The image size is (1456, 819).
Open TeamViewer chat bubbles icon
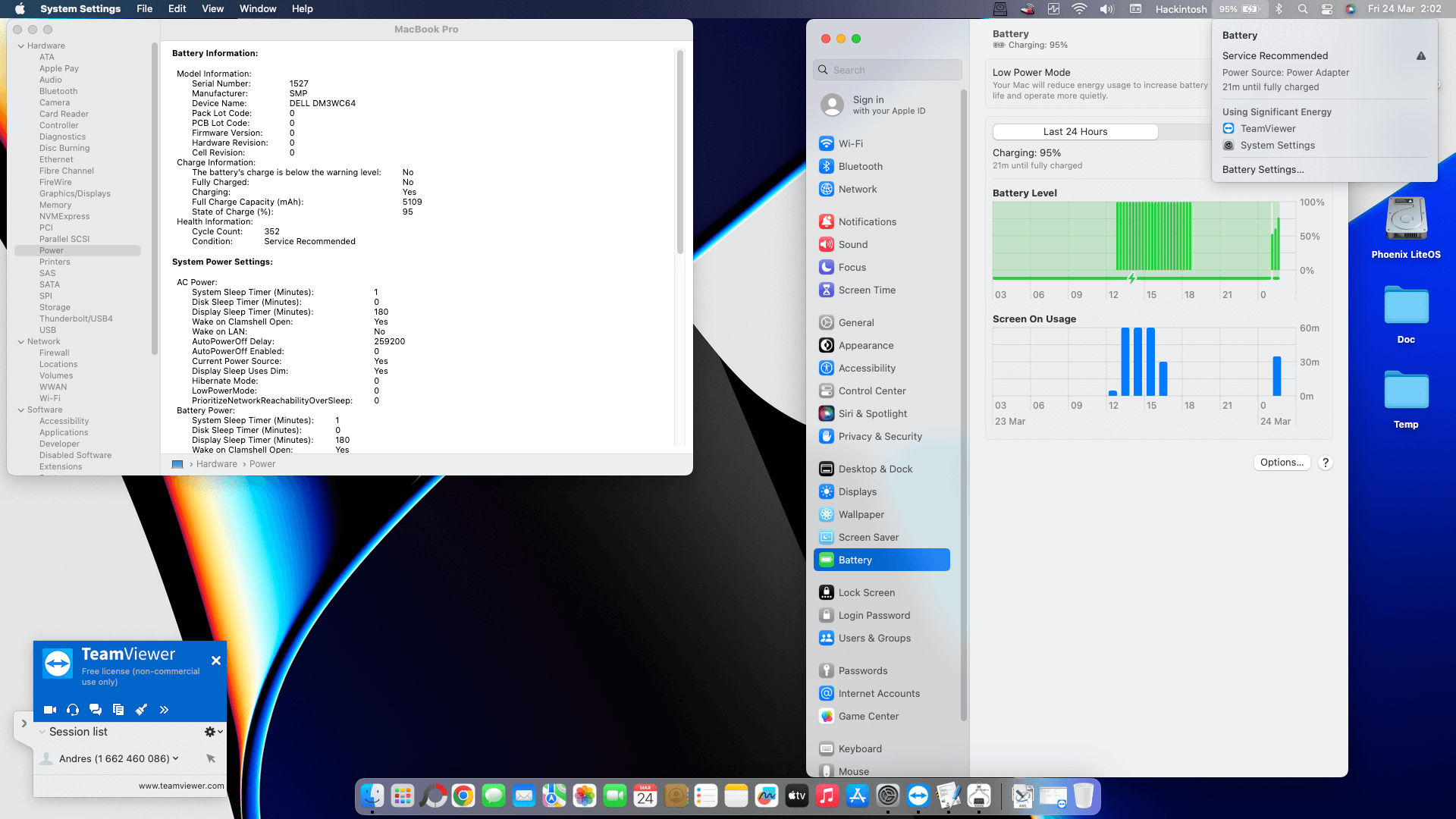pyautogui.click(x=96, y=710)
